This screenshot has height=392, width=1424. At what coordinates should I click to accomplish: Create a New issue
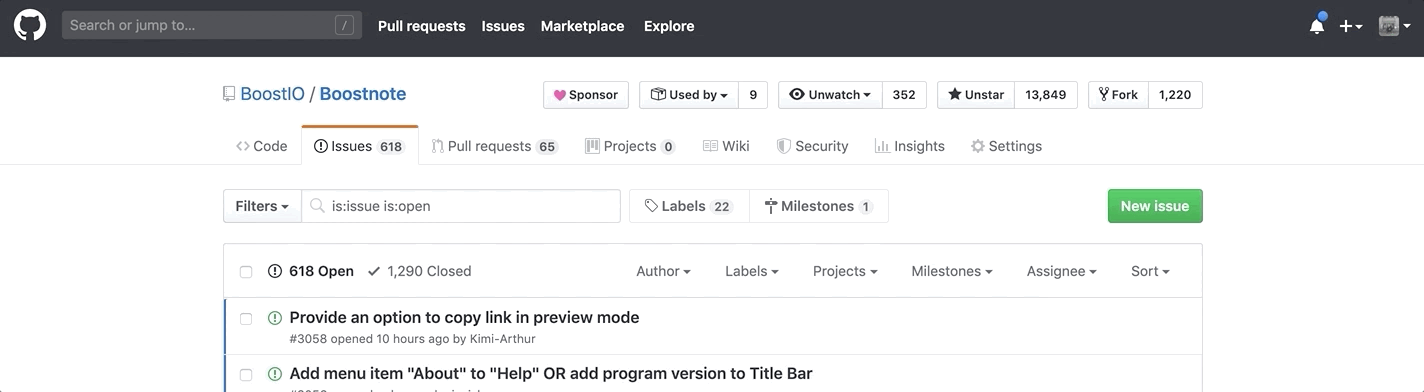(1155, 206)
